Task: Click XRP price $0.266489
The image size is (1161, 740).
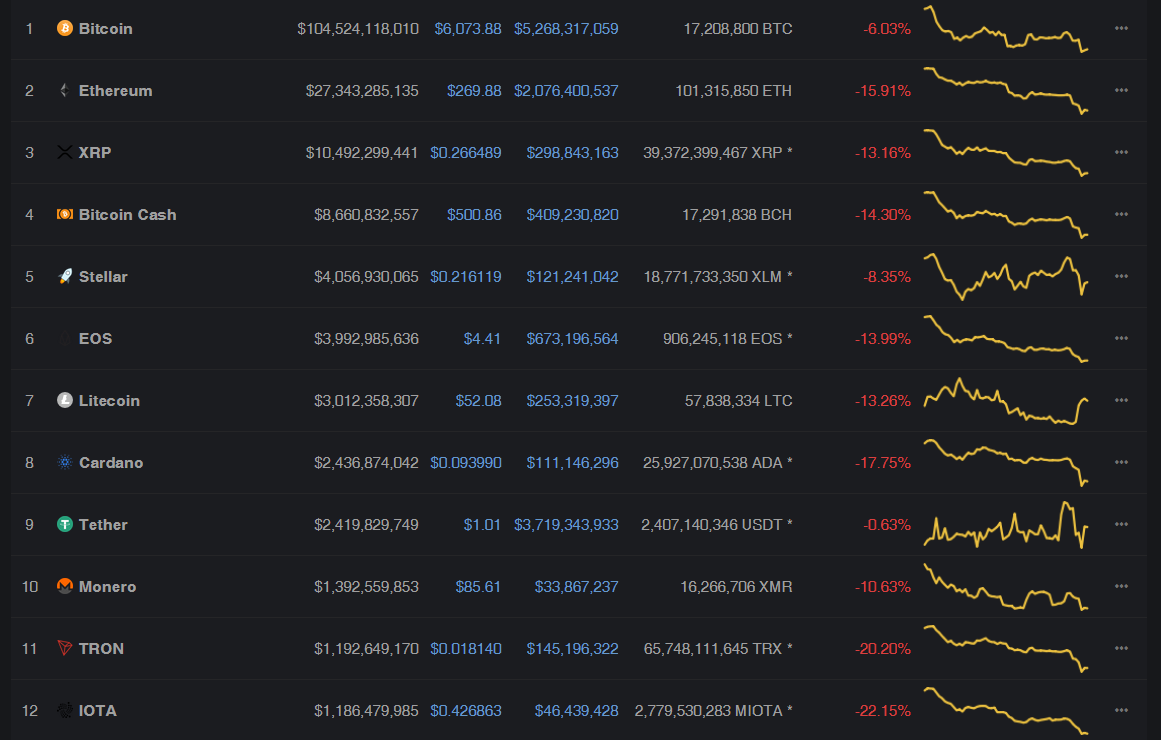Action: (x=466, y=153)
